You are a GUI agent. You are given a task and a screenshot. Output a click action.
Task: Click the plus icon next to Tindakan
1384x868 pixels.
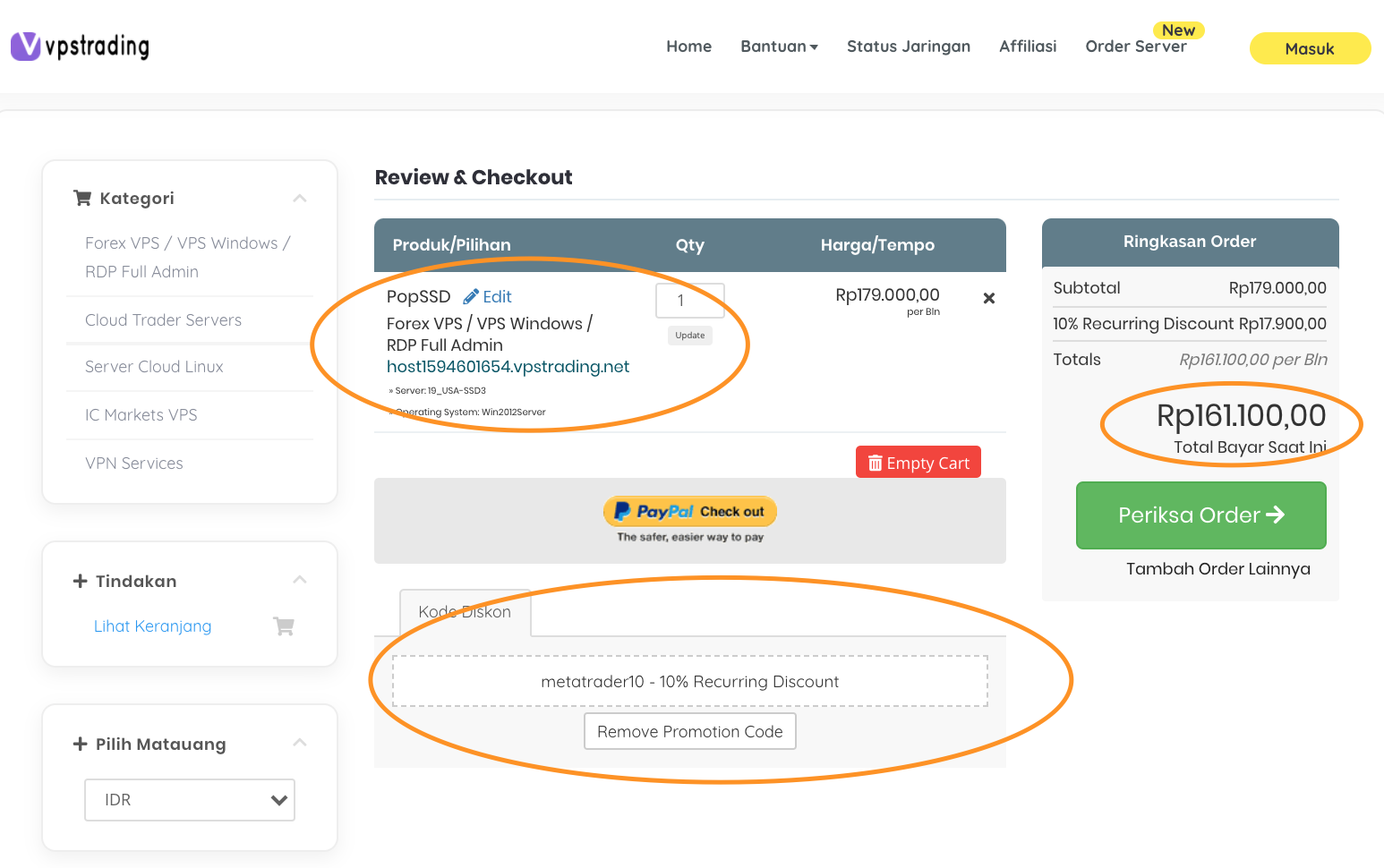pyautogui.click(x=80, y=581)
